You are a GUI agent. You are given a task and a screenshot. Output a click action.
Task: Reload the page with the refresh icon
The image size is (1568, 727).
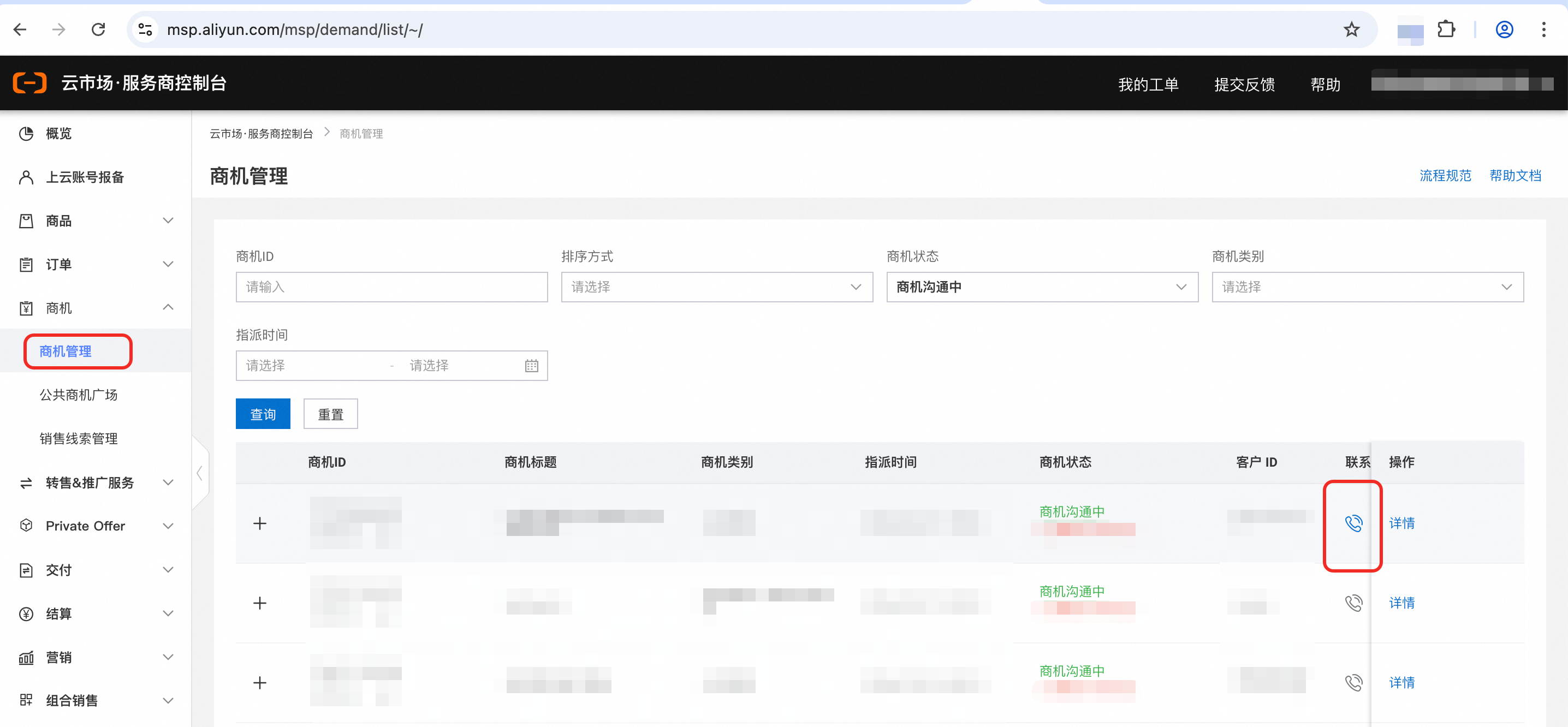[x=98, y=29]
